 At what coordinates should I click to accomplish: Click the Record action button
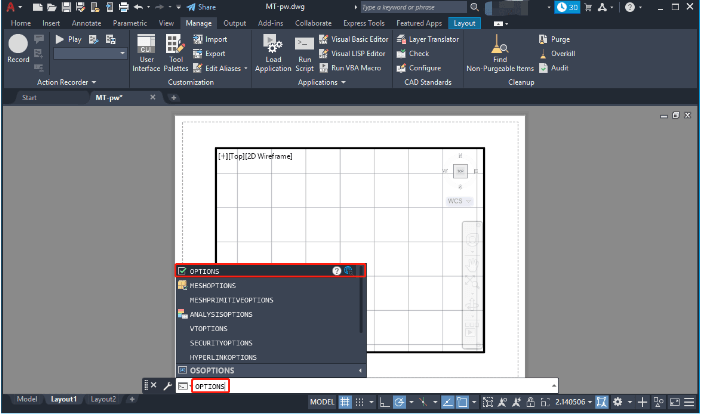click(x=18, y=47)
